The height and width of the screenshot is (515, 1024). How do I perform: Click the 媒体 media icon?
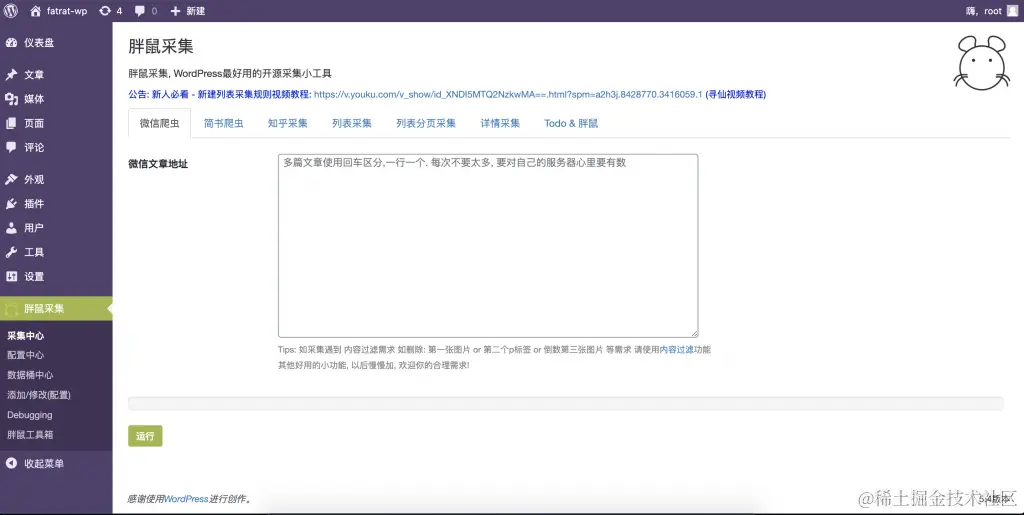coord(11,99)
